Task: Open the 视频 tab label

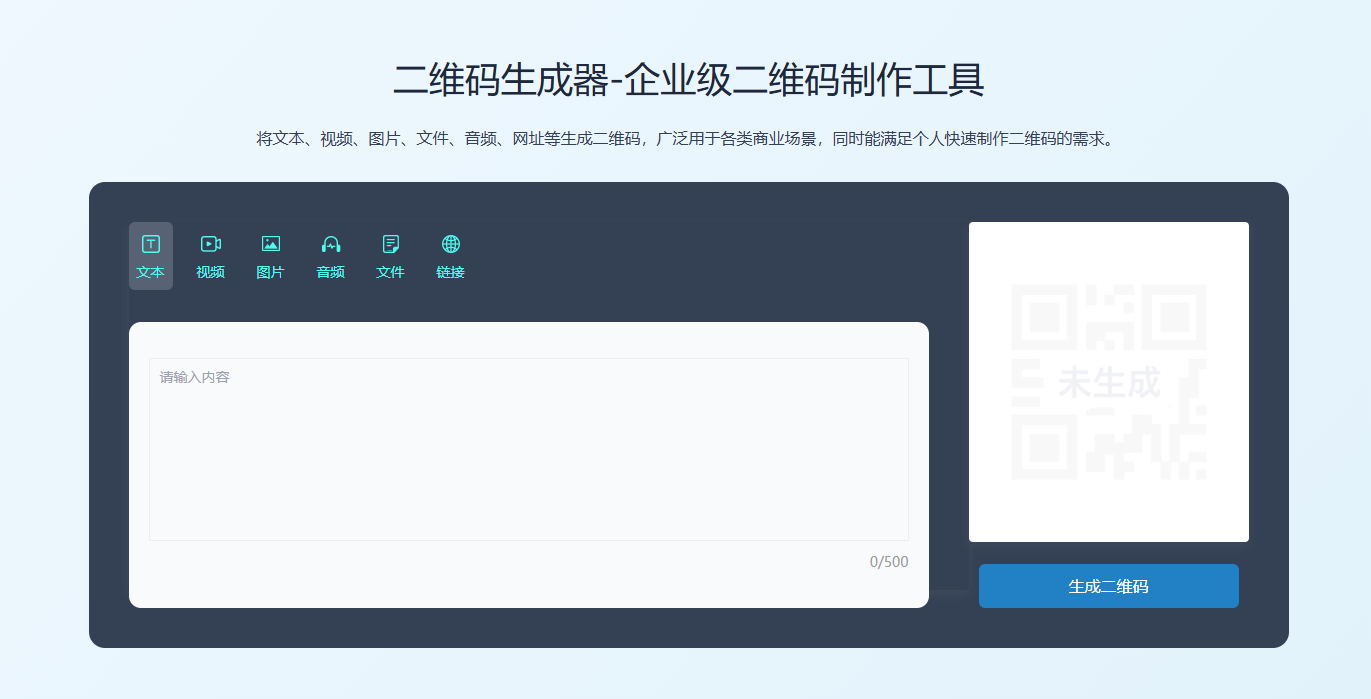Action: [211, 272]
